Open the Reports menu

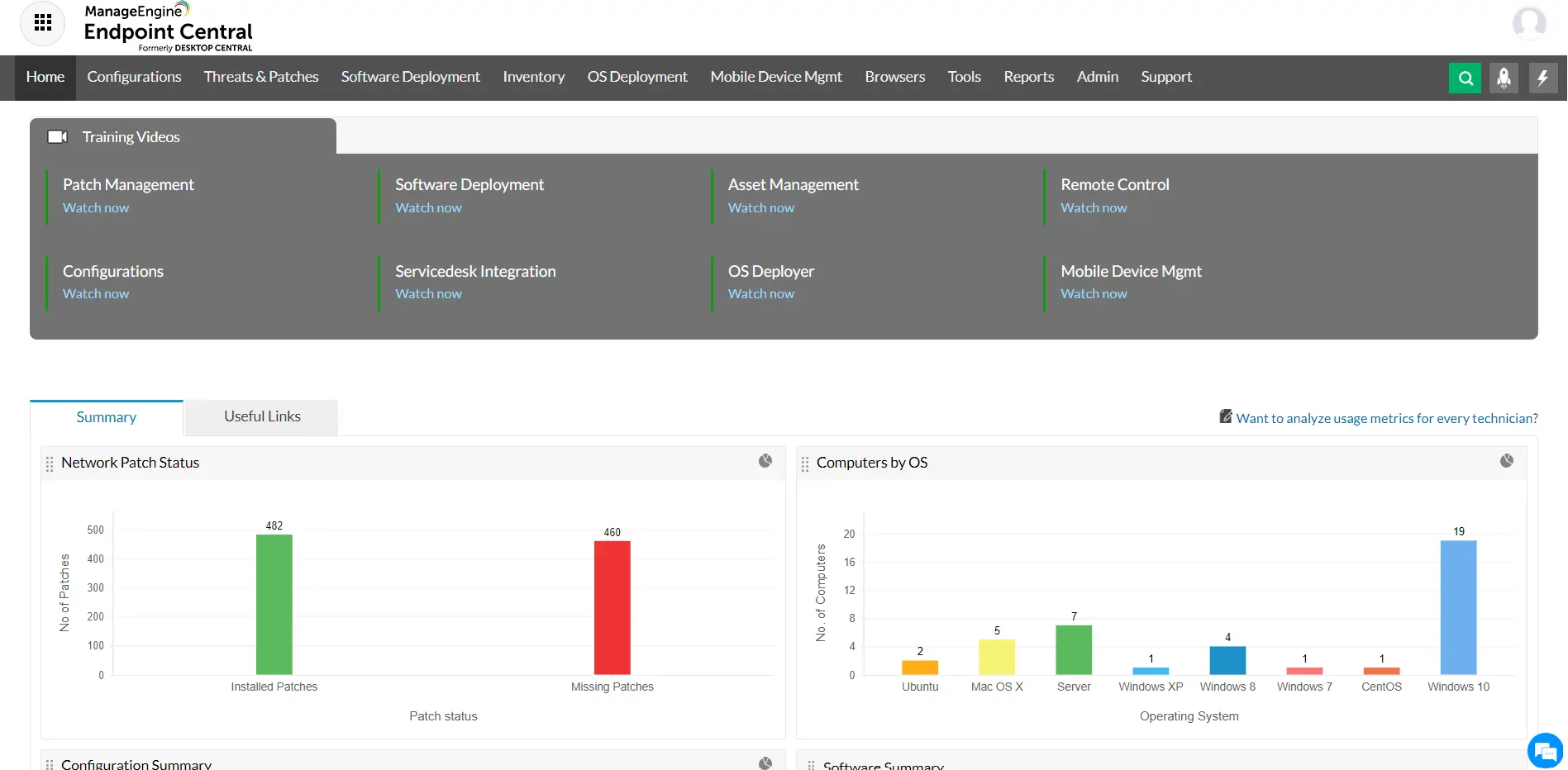(x=1028, y=77)
